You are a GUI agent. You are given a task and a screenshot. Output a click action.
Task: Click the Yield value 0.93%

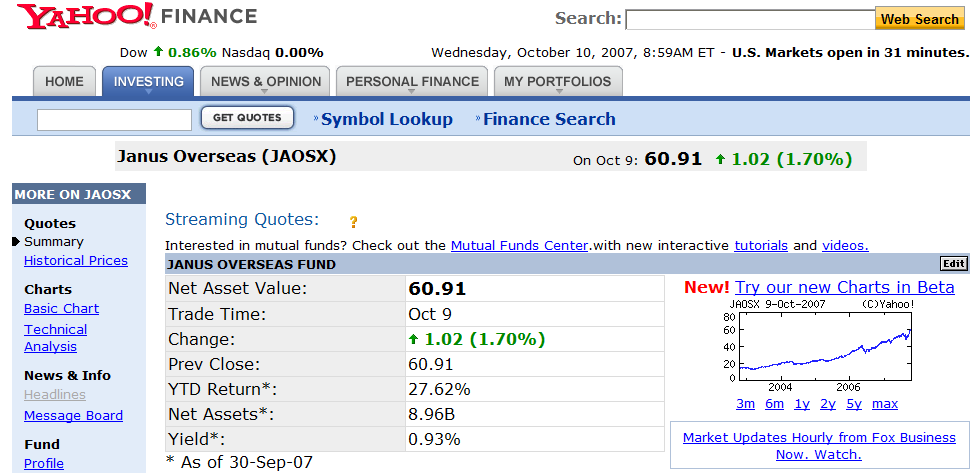[x=434, y=439]
